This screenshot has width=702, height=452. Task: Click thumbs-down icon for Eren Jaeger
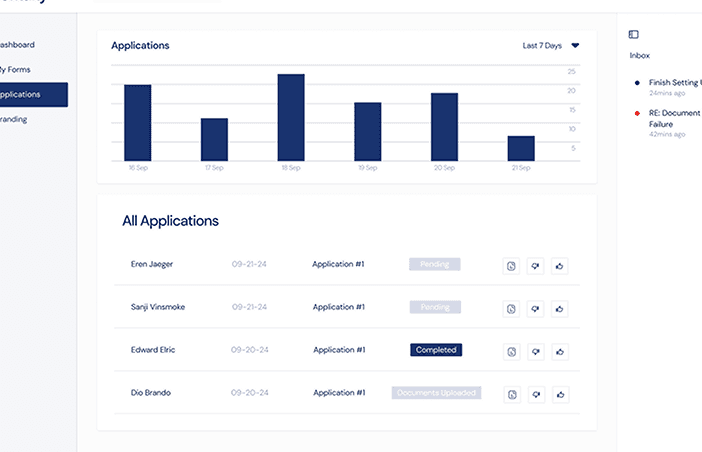[x=535, y=266]
